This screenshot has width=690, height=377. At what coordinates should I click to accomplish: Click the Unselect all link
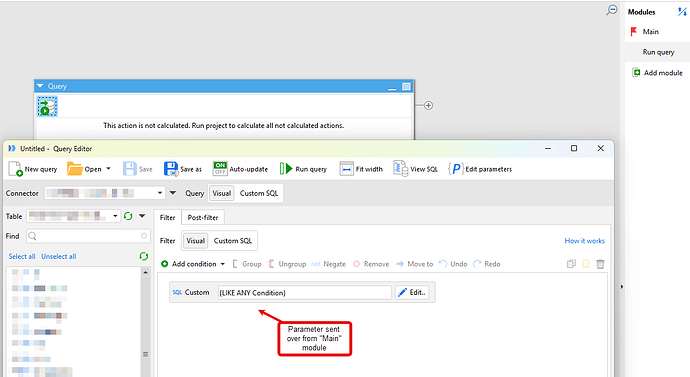[59, 256]
